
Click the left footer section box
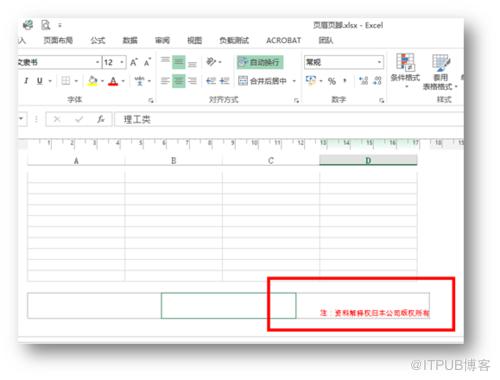pos(94,305)
